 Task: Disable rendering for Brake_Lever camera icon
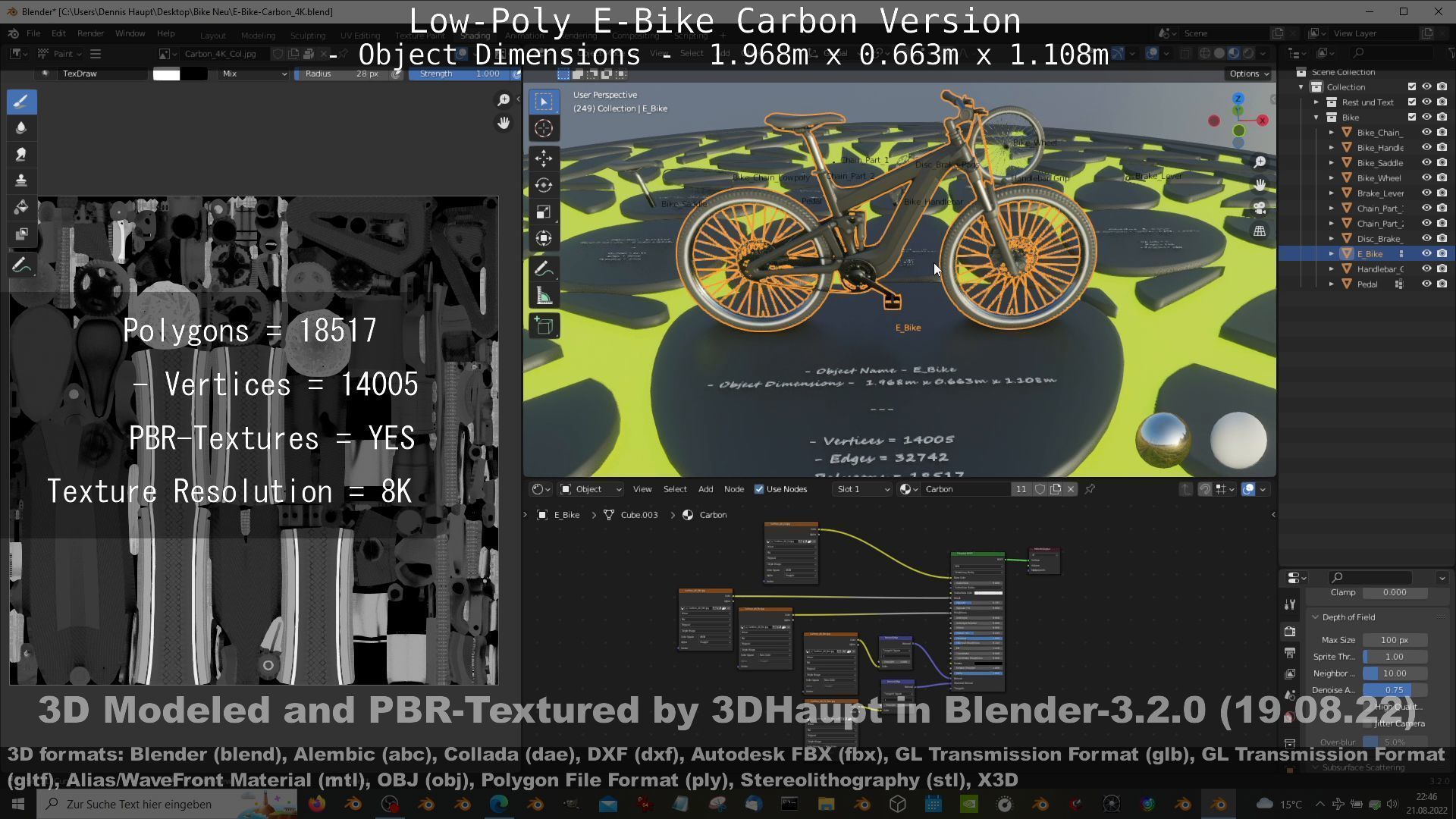(x=1442, y=193)
